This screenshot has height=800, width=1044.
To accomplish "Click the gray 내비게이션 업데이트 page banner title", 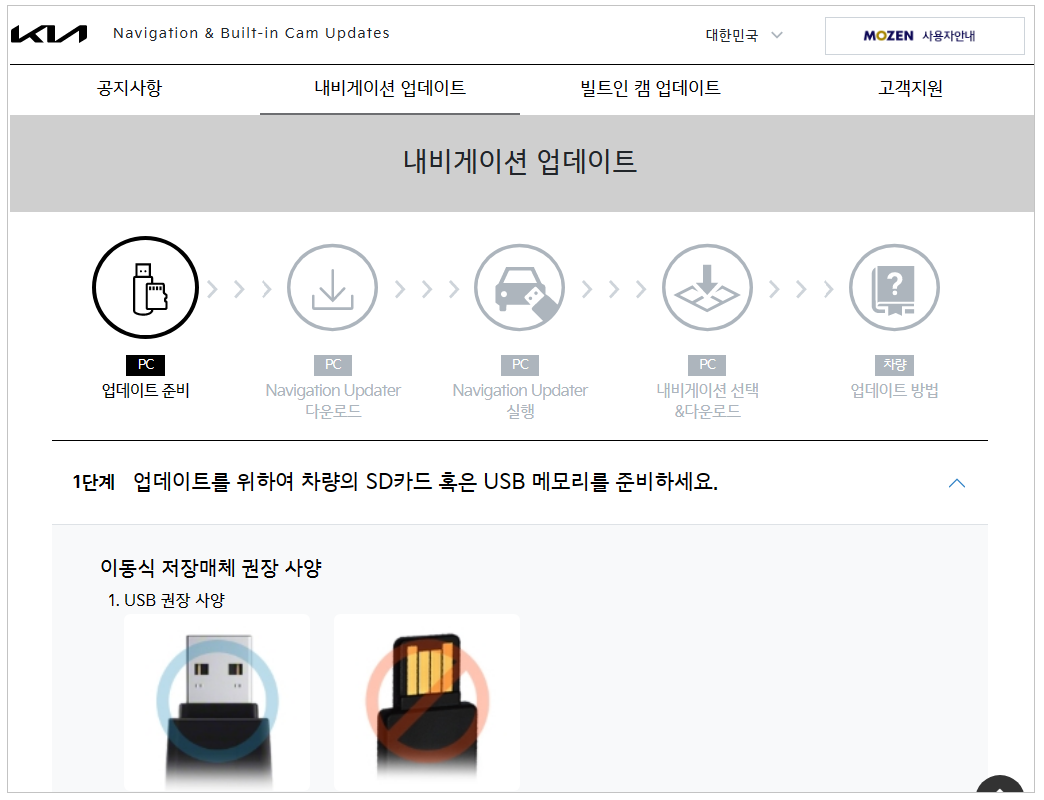I will [520, 162].
